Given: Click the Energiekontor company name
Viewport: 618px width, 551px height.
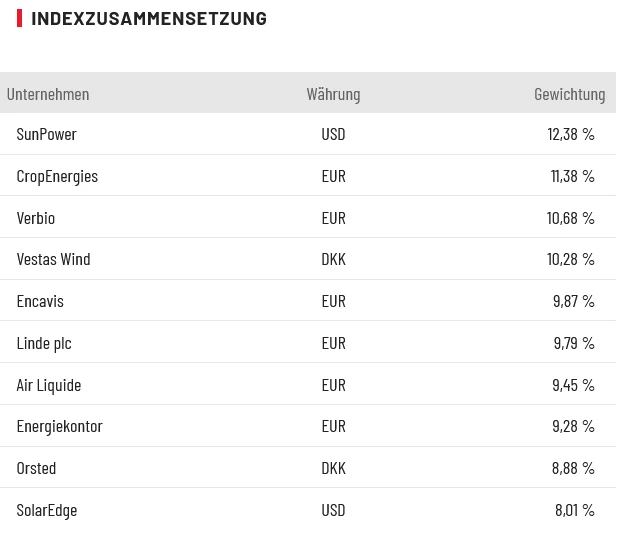Looking at the screenshot, I should (59, 426).
